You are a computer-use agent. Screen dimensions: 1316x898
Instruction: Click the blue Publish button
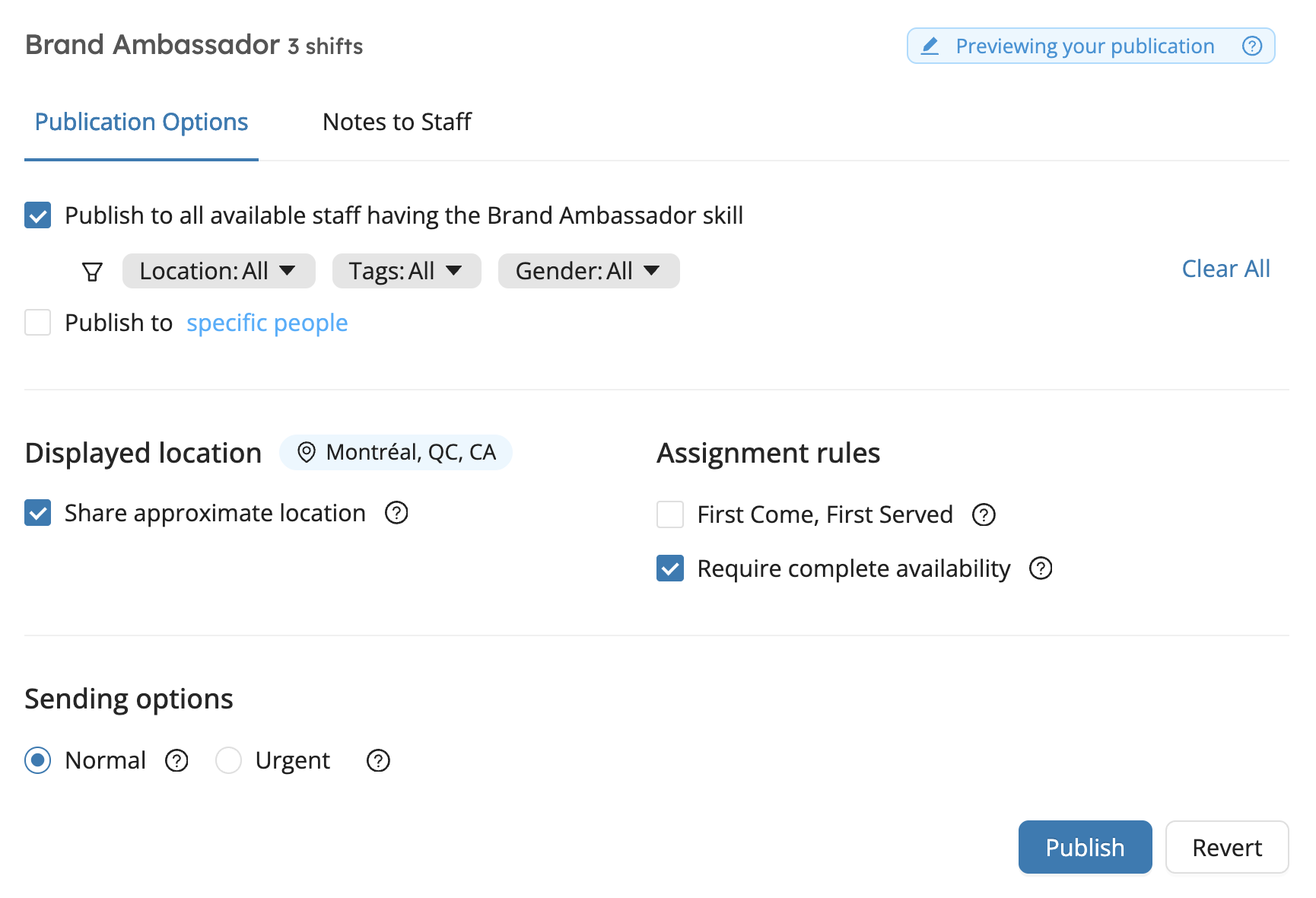point(1086,847)
